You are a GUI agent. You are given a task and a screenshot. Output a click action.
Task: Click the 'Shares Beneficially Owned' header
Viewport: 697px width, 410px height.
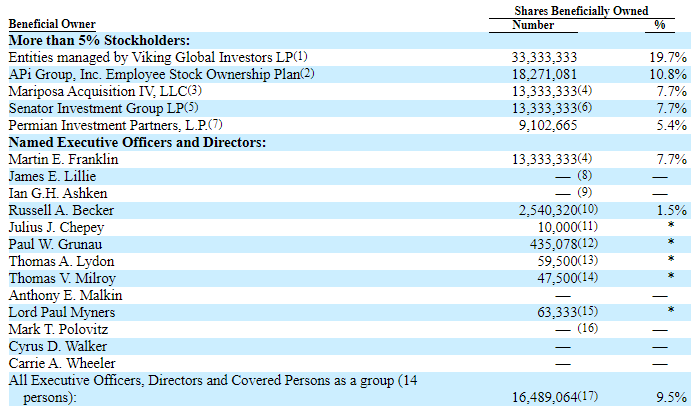pos(581,11)
